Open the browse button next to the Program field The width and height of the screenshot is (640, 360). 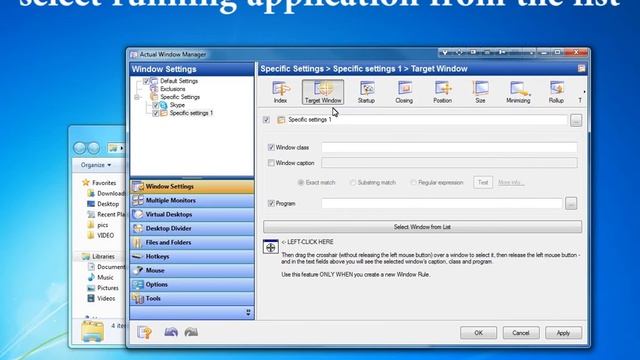571,203
